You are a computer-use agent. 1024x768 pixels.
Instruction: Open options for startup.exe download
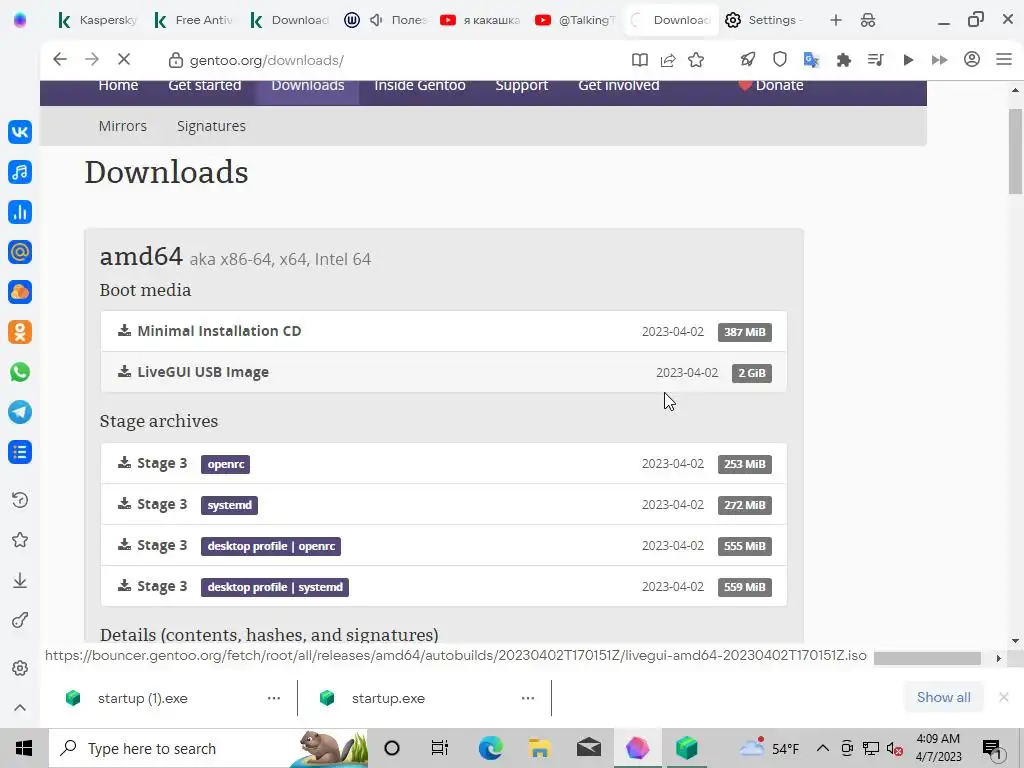pos(528,698)
